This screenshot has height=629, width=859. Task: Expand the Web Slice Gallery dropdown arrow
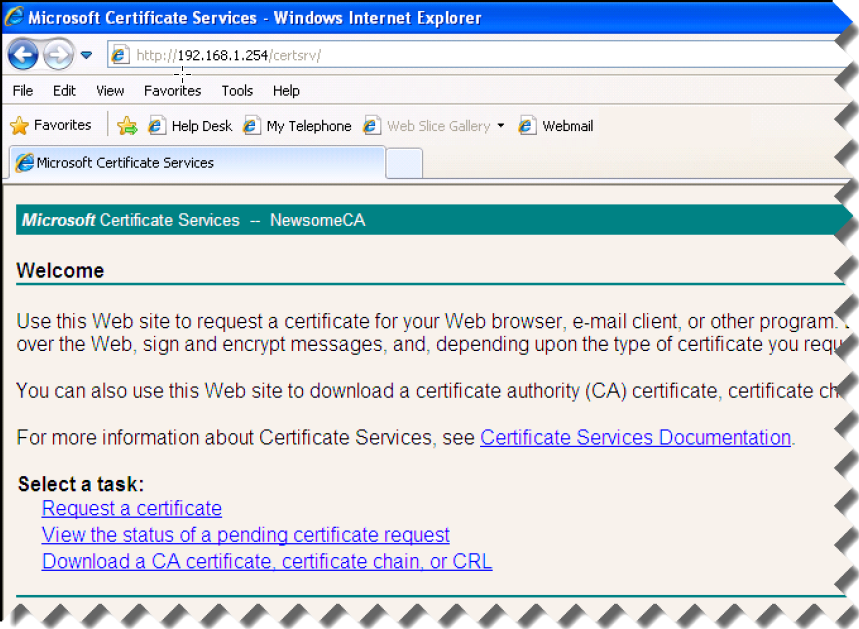pyautogui.click(x=501, y=126)
